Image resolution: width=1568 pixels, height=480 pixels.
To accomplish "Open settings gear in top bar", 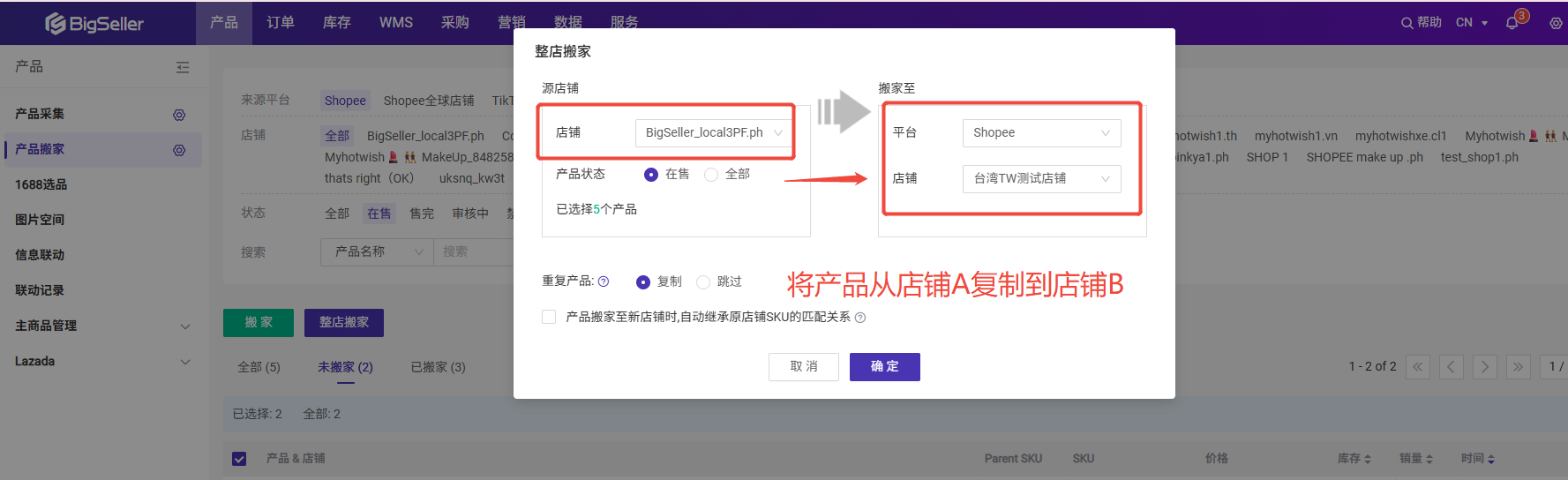I will (1556, 23).
